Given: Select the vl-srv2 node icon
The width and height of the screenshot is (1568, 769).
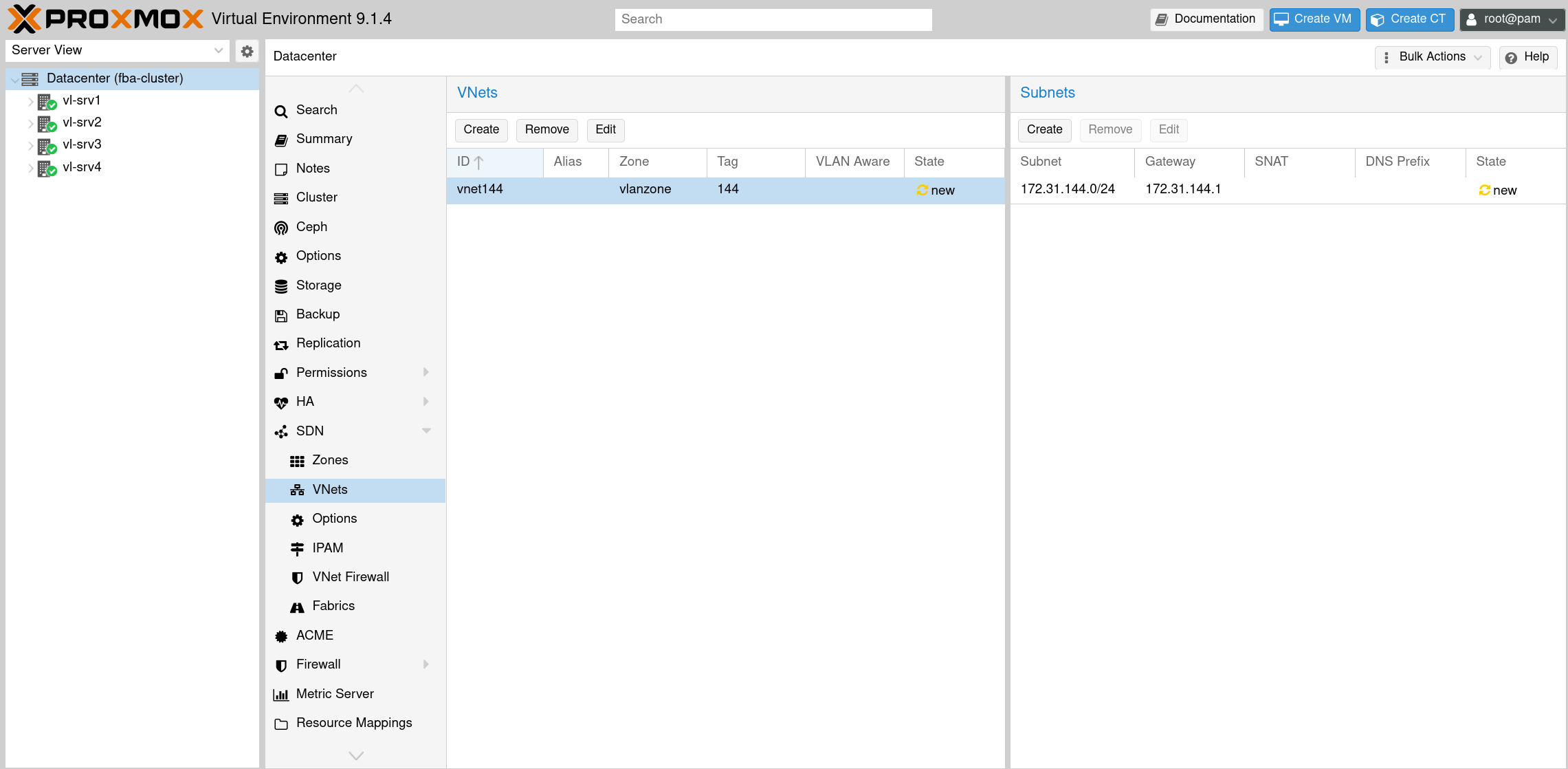Looking at the screenshot, I should coord(47,124).
